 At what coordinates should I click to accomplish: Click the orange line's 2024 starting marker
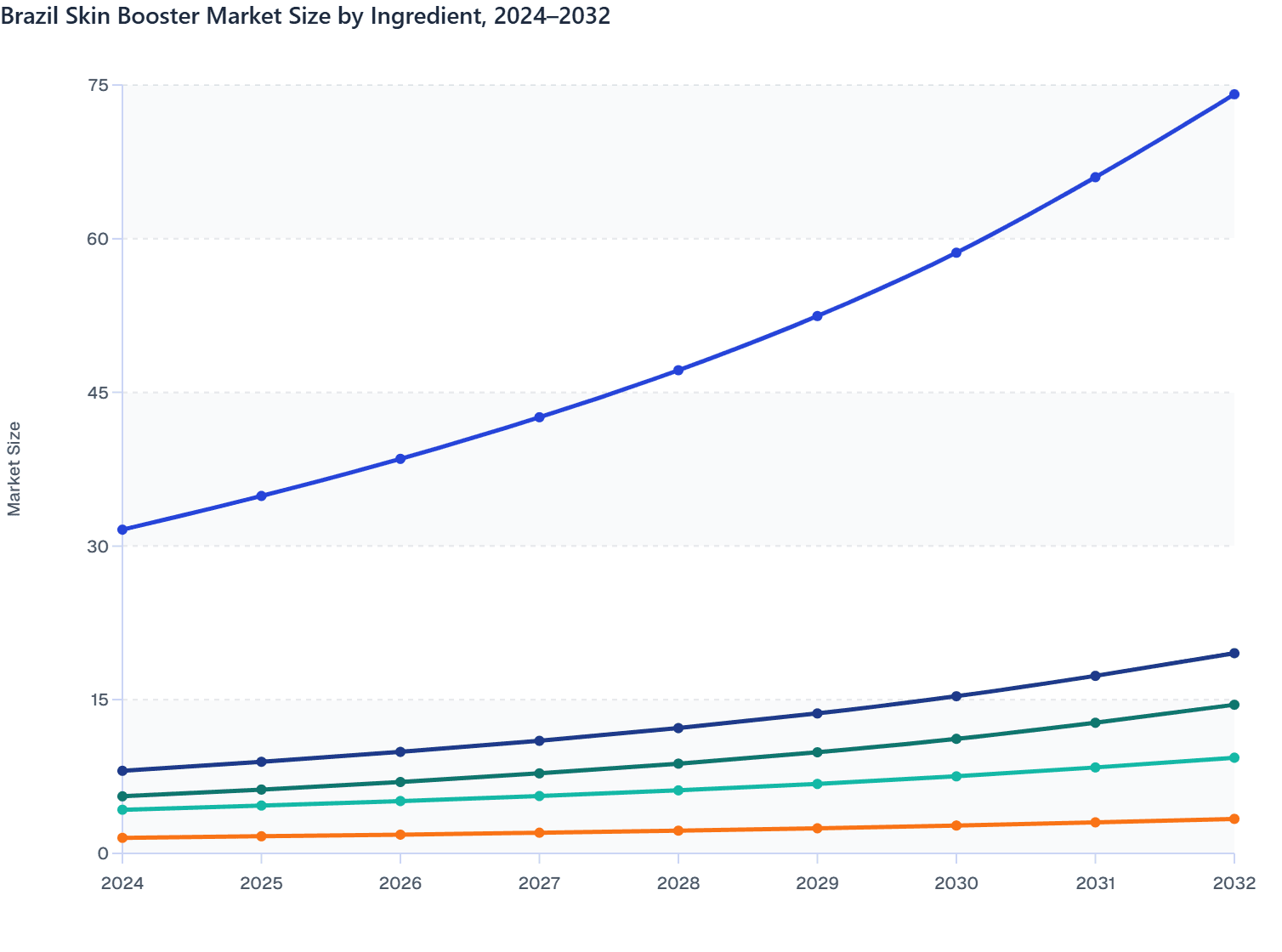click(122, 838)
